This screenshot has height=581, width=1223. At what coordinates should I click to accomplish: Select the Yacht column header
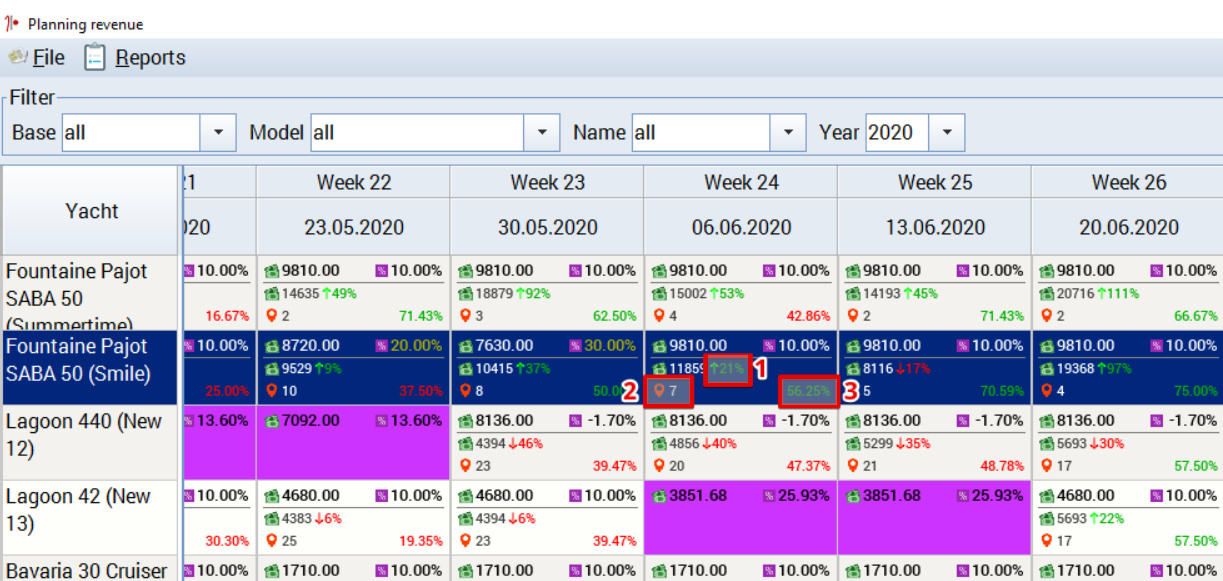[x=91, y=210]
